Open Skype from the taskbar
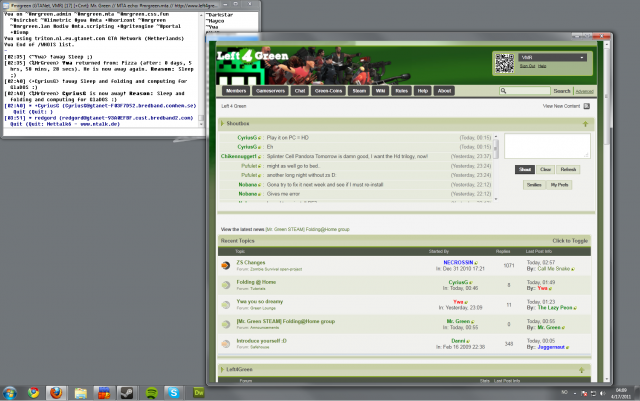Screen dimensions: 640x401 click(x=174, y=393)
